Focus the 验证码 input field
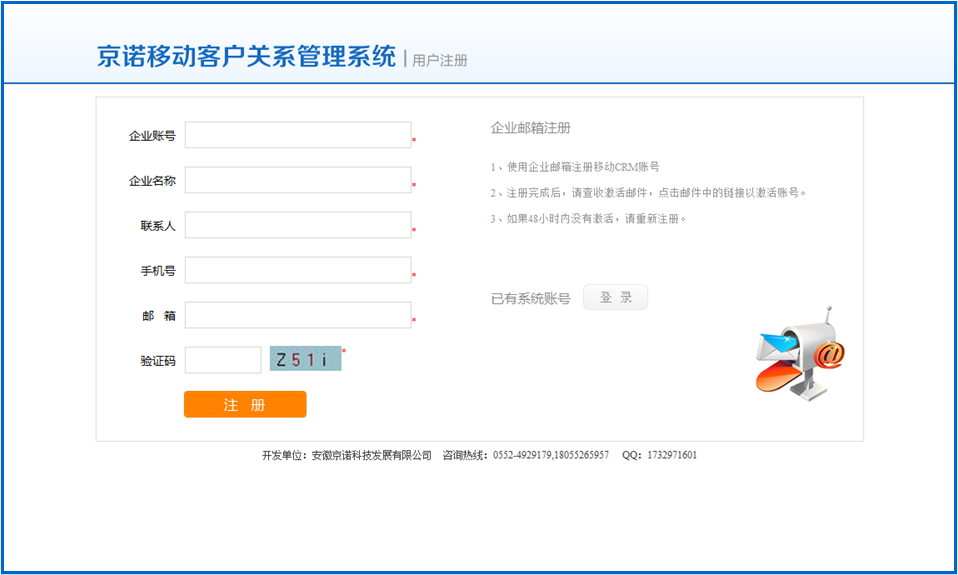The width and height of the screenshot is (958, 575). 223,360
